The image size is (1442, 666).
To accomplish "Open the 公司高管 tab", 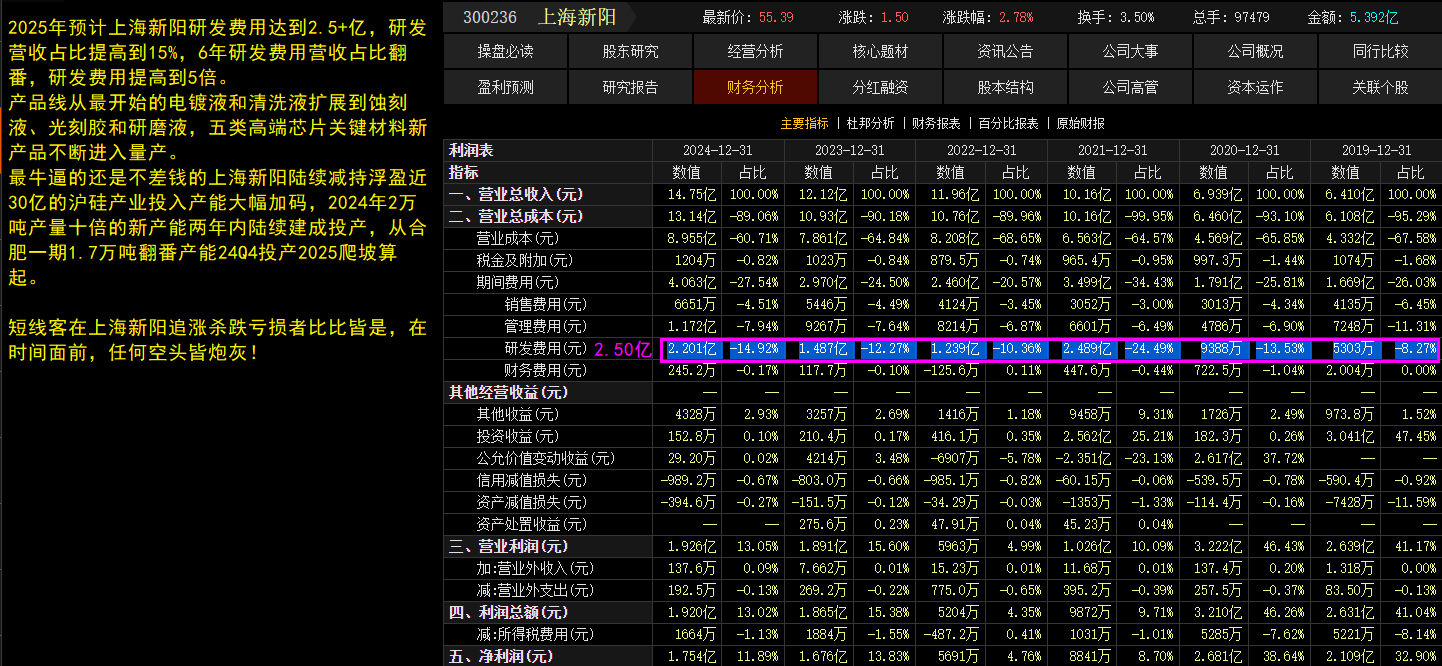I will (x=1130, y=87).
